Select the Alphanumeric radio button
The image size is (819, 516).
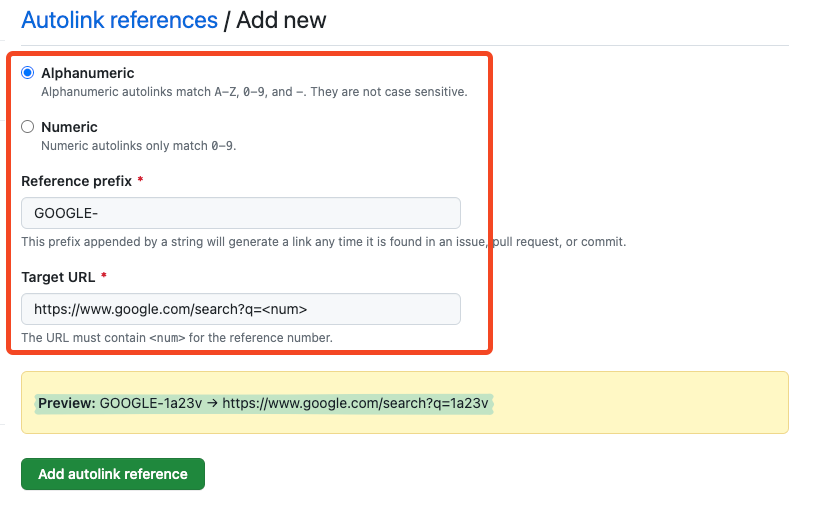point(28,73)
